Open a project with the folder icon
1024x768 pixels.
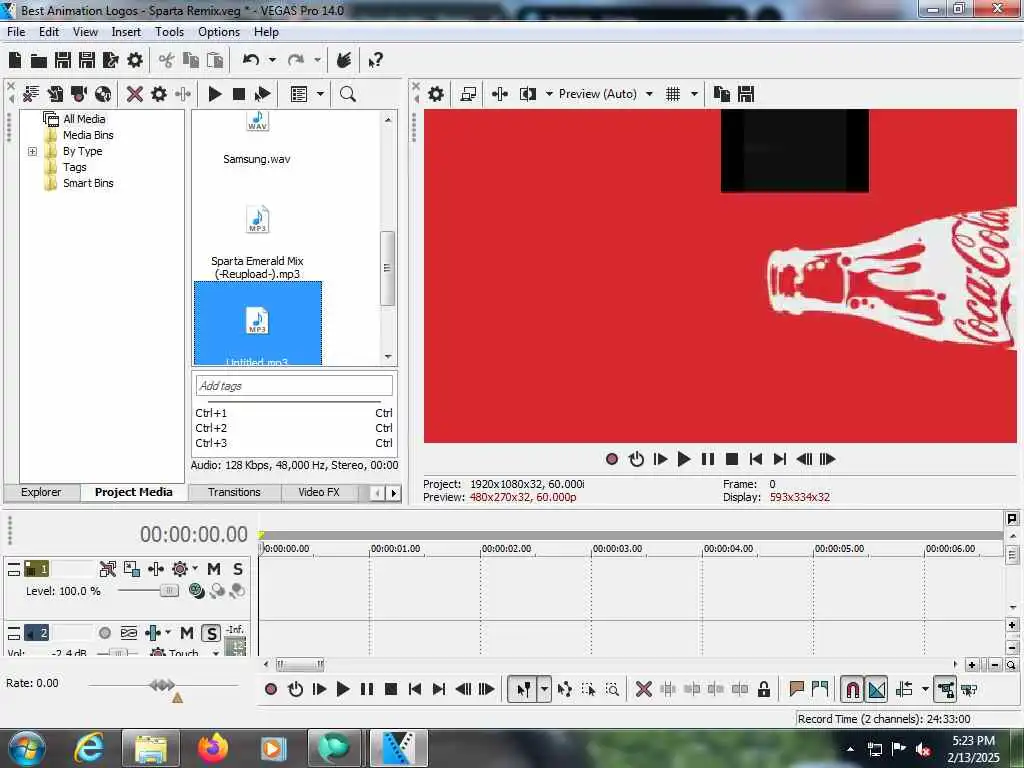tap(39, 61)
